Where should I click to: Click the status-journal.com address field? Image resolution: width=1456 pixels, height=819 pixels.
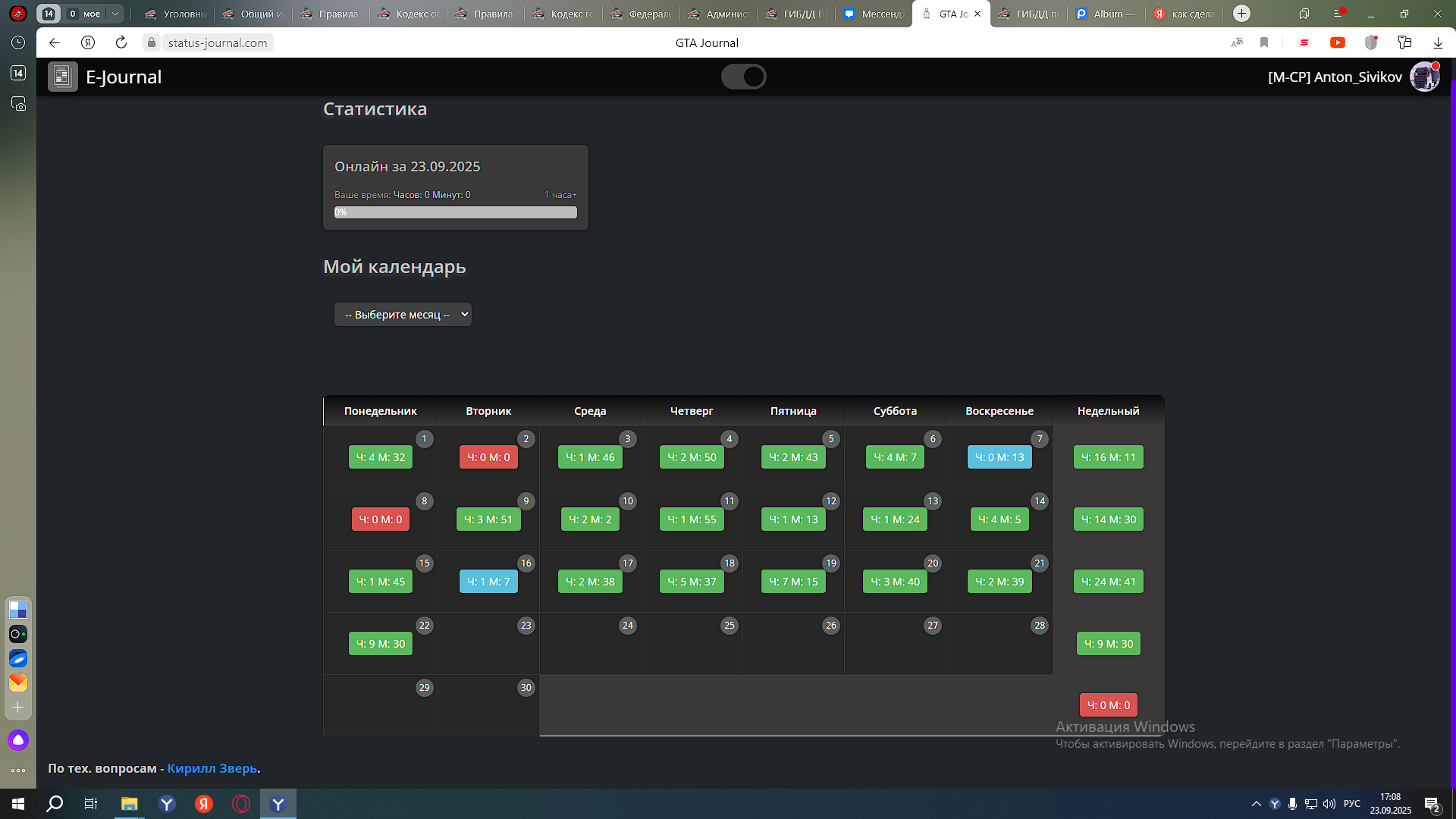click(218, 42)
